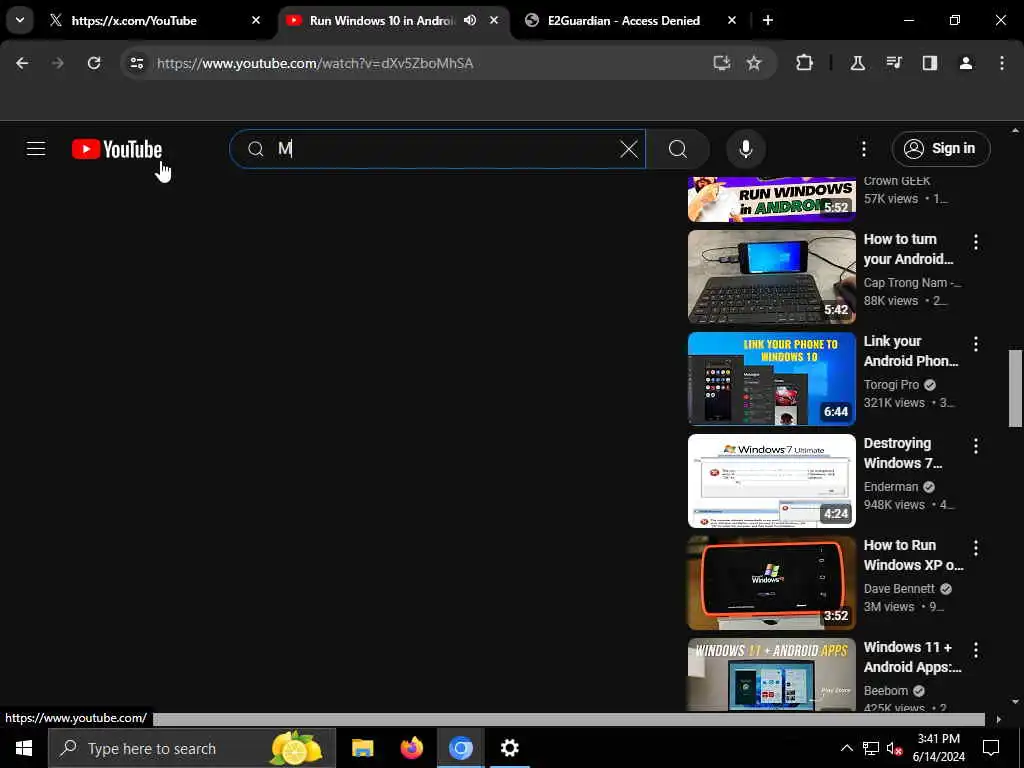This screenshot has width=1024, height=768.
Task: Go back in browser history
Action: (x=22, y=63)
